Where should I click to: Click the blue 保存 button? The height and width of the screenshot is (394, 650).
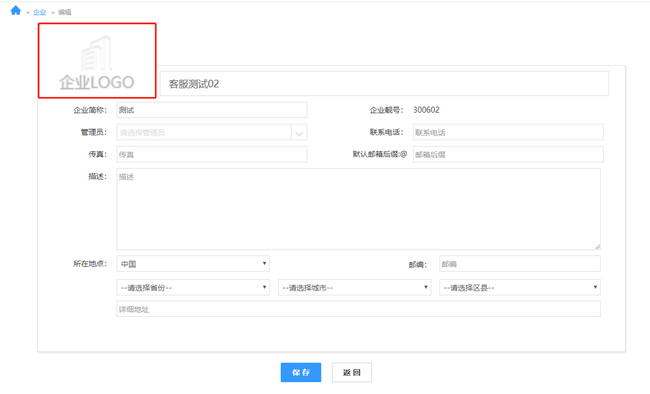pos(301,372)
